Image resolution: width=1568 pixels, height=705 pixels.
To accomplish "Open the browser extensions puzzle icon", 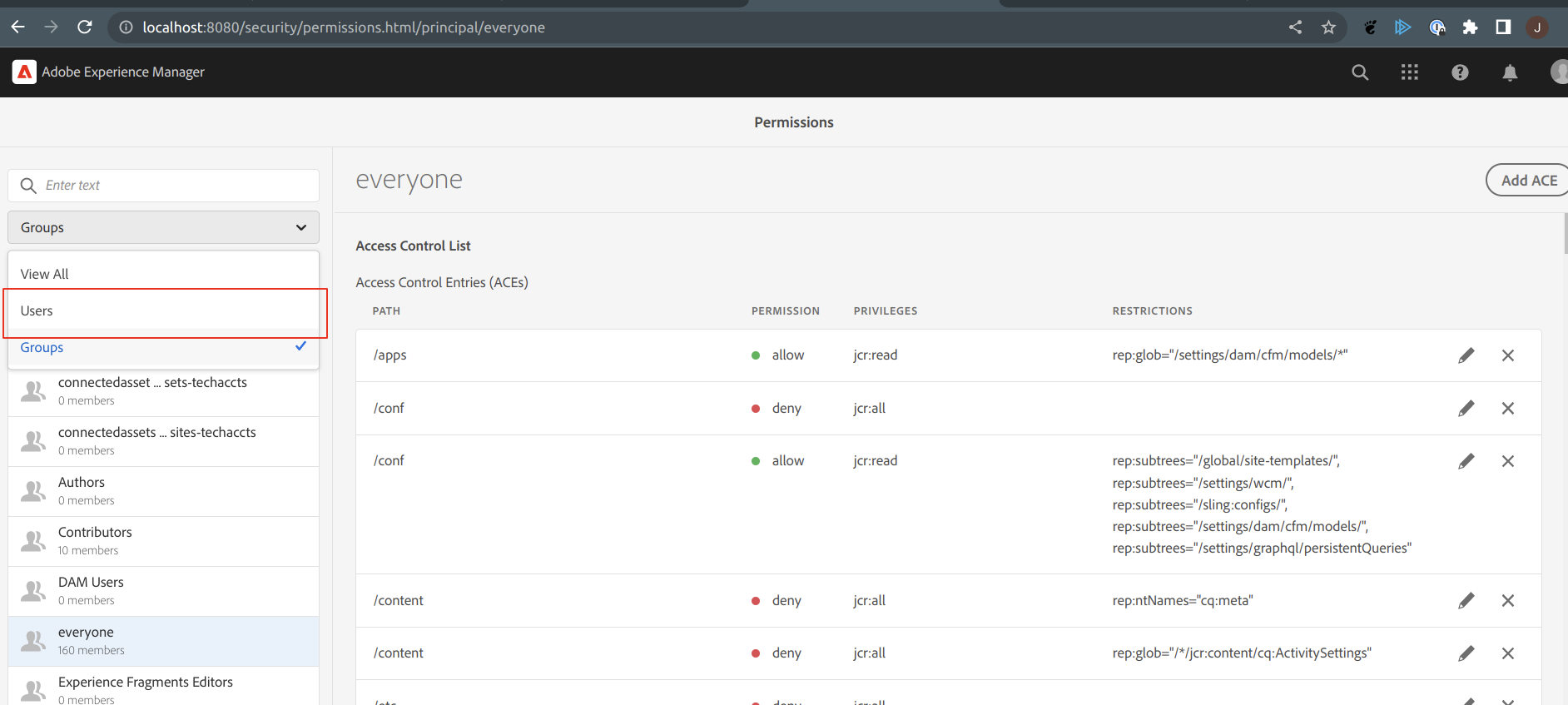I will pos(1470,27).
